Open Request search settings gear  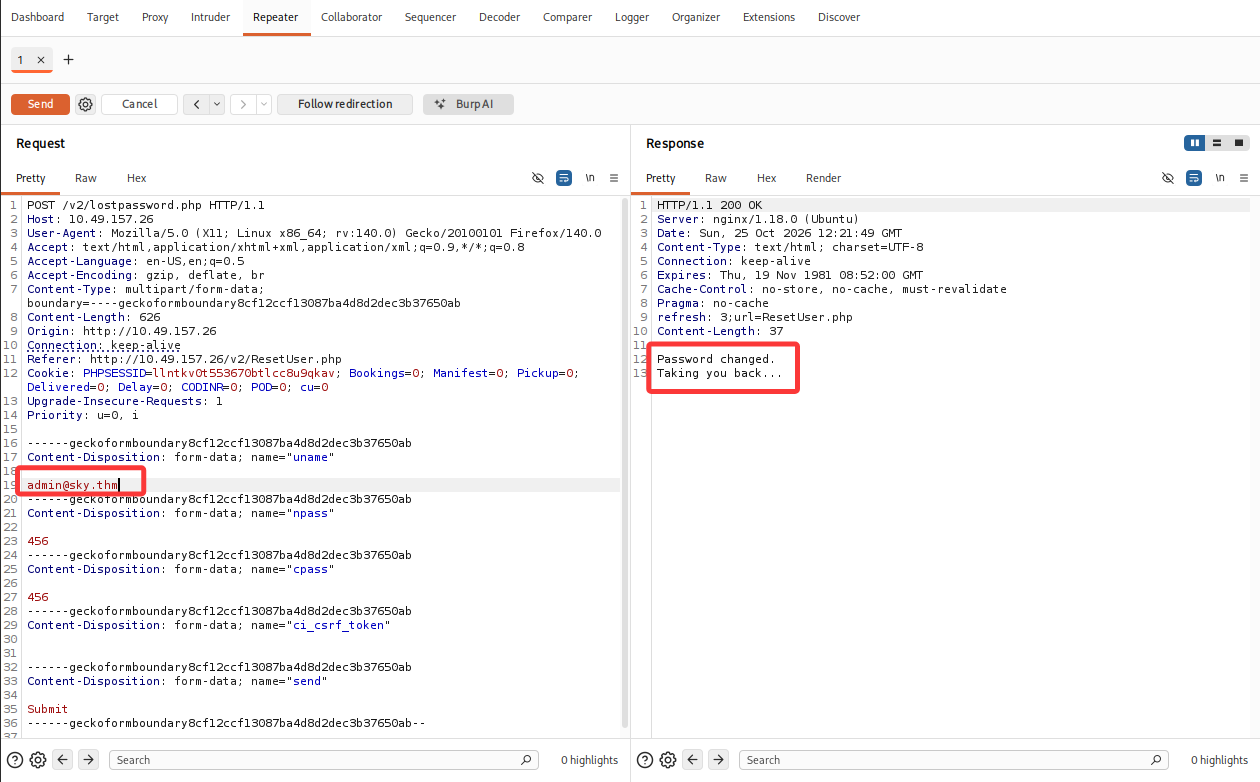(38, 760)
